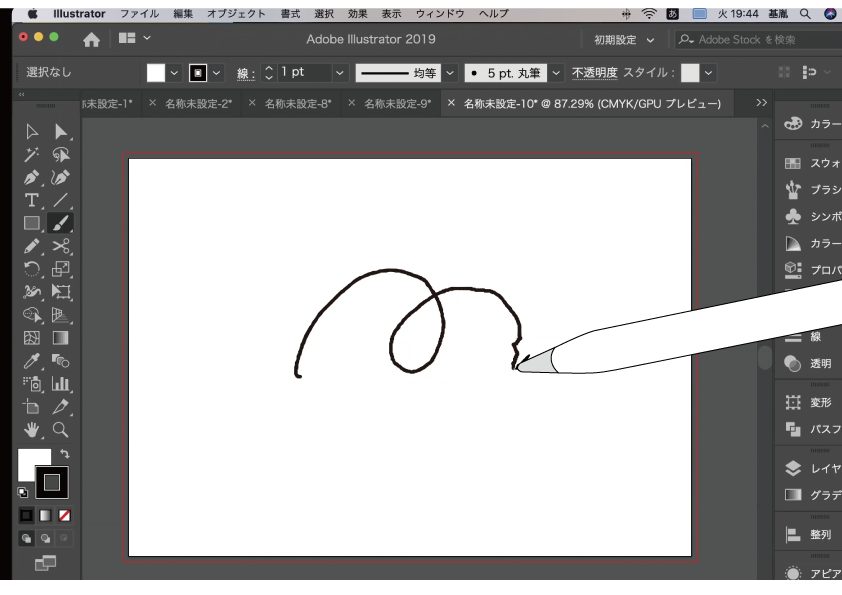Activate the Hand tool
The image size is (842, 595).
[32, 430]
